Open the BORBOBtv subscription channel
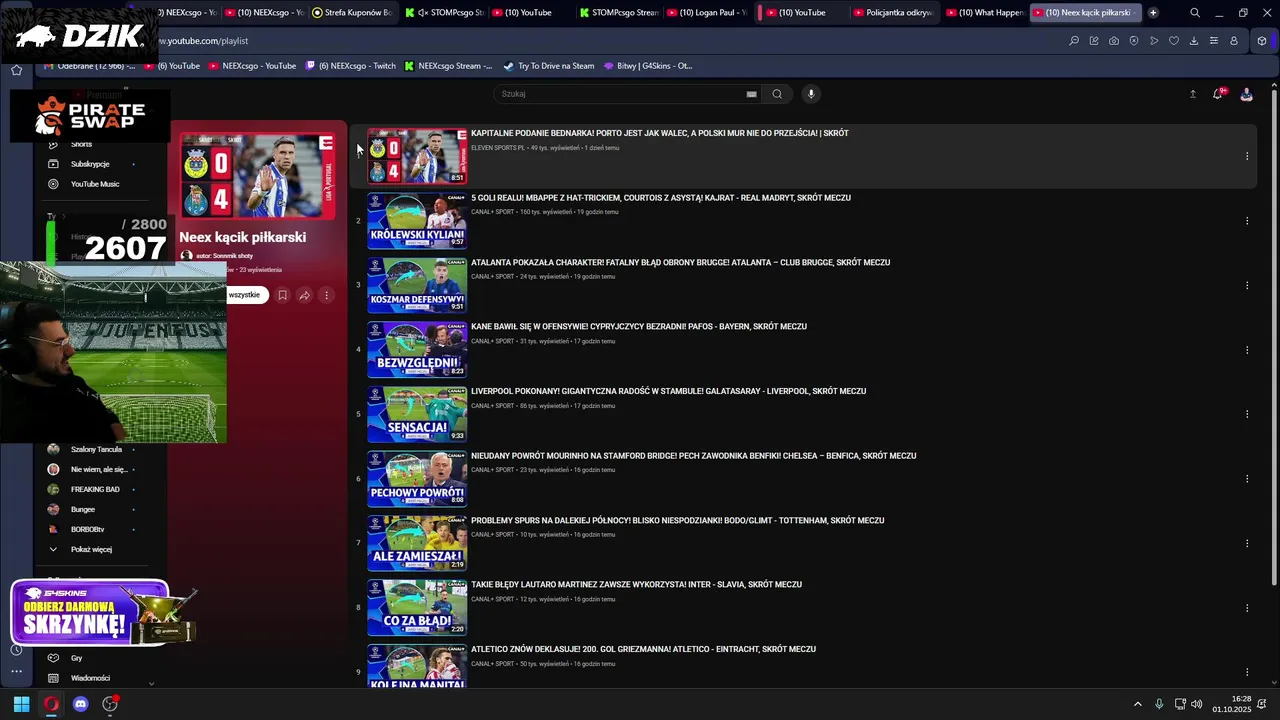 90,529
